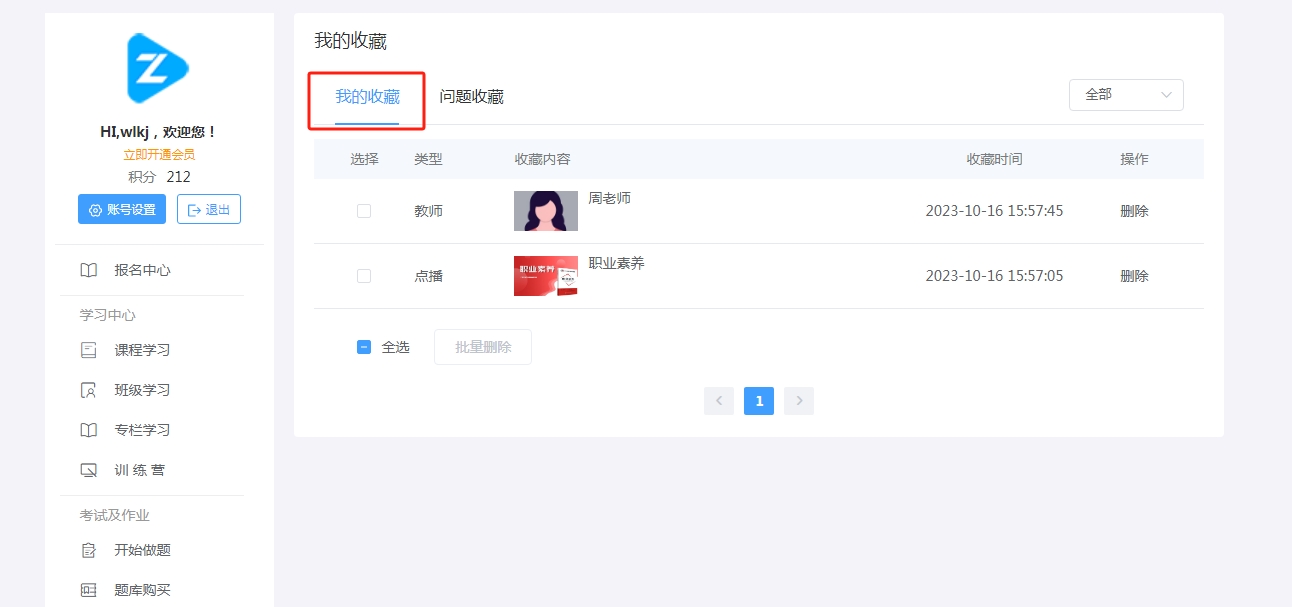
Task: Click the 立即开通会员 link
Action: pos(159,155)
